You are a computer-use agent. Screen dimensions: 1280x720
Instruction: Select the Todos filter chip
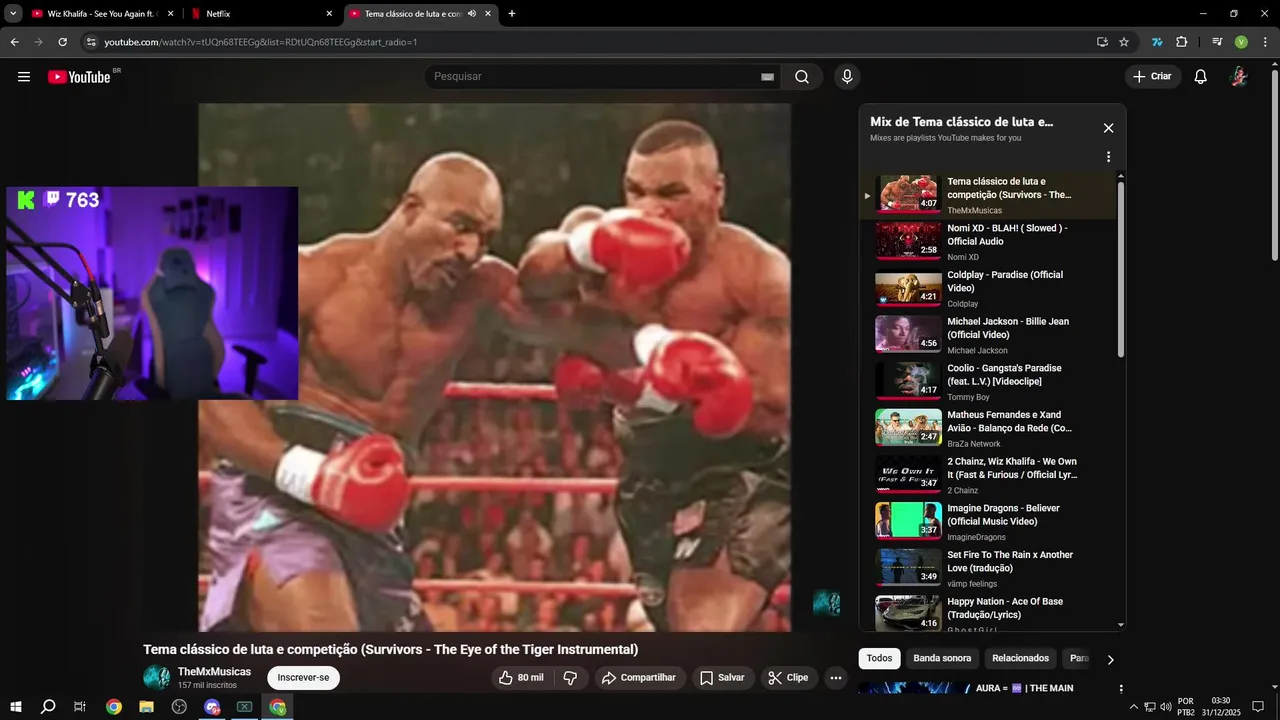tap(879, 658)
